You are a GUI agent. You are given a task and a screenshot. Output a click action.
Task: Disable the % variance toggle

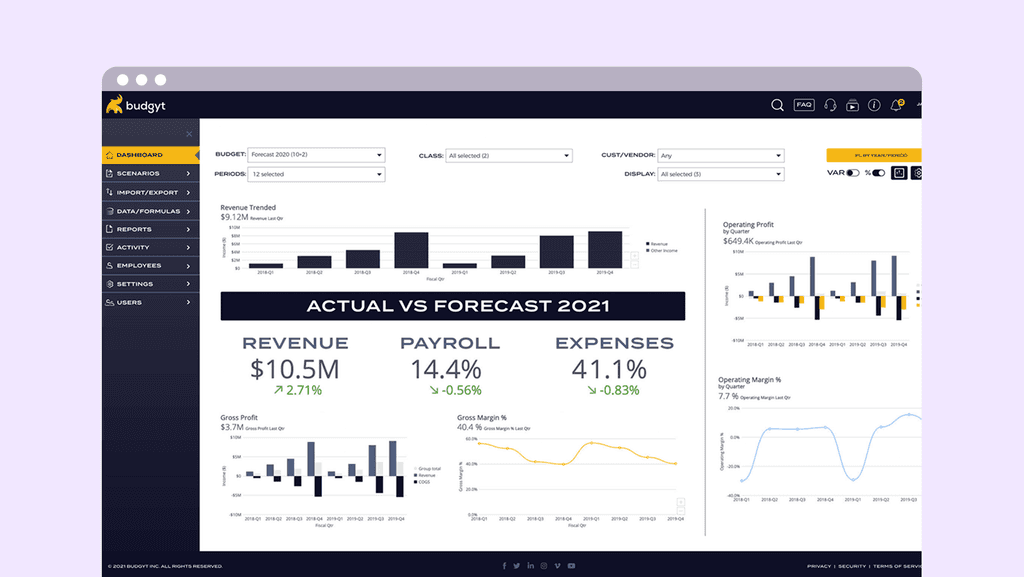878,172
